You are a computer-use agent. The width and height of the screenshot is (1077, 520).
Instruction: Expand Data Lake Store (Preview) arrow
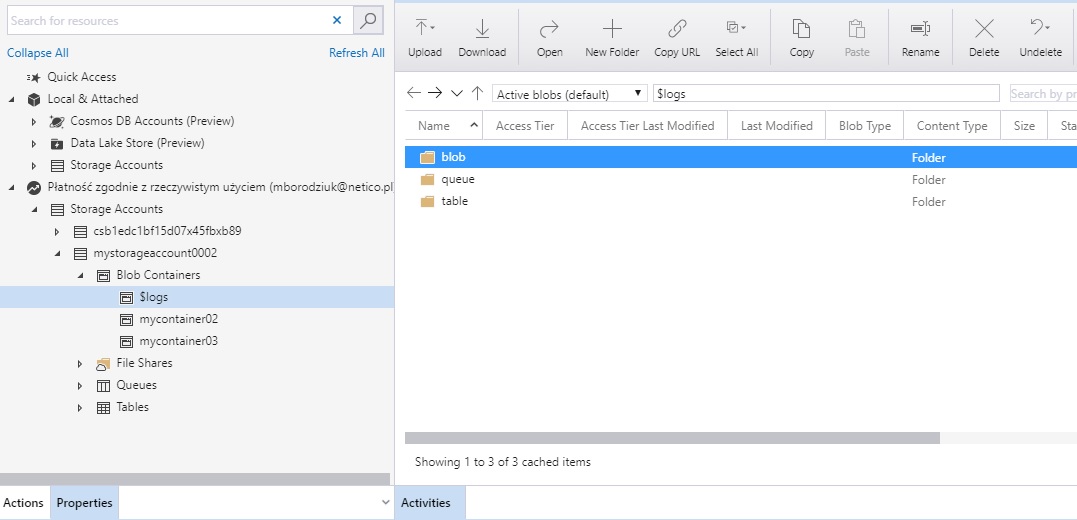tap(34, 144)
